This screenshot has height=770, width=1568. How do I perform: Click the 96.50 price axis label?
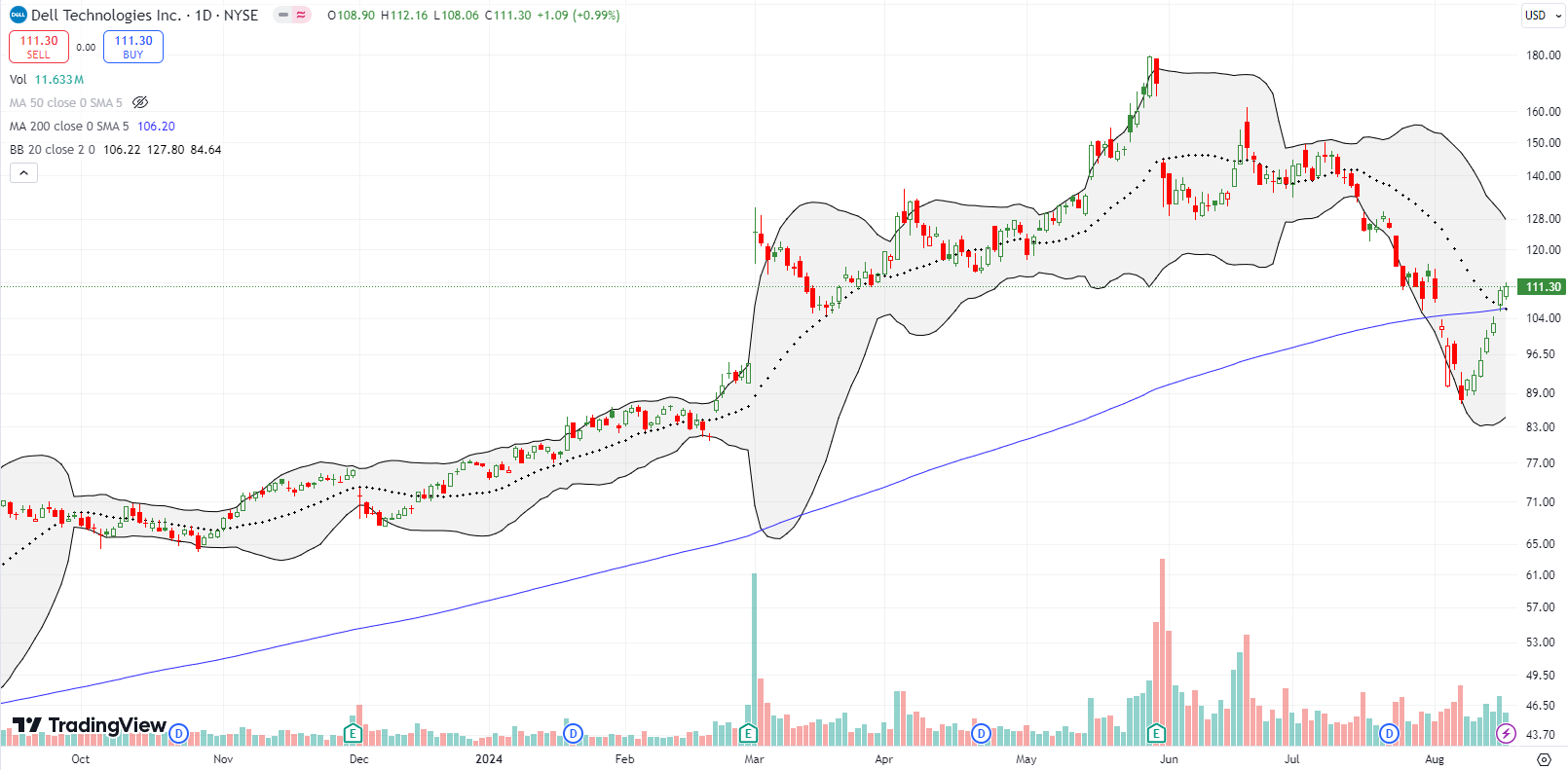pyautogui.click(x=1541, y=354)
